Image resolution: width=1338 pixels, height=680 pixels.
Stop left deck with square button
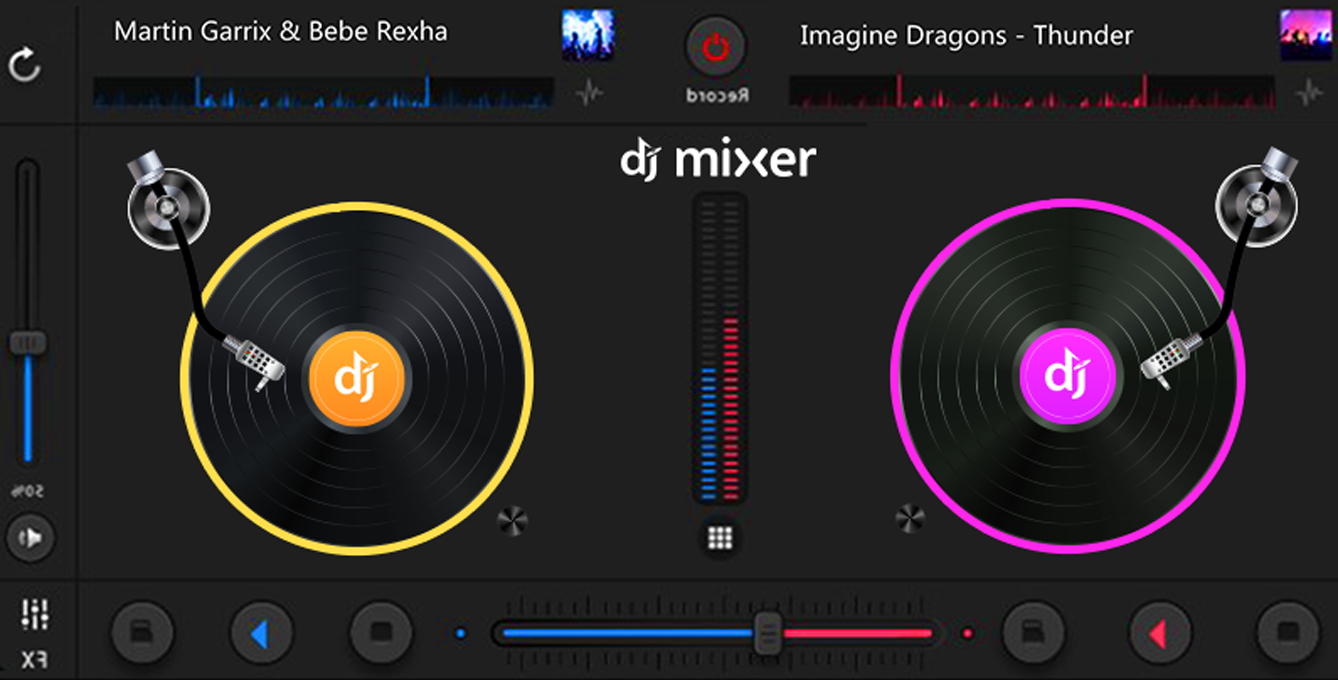[x=381, y=633]
